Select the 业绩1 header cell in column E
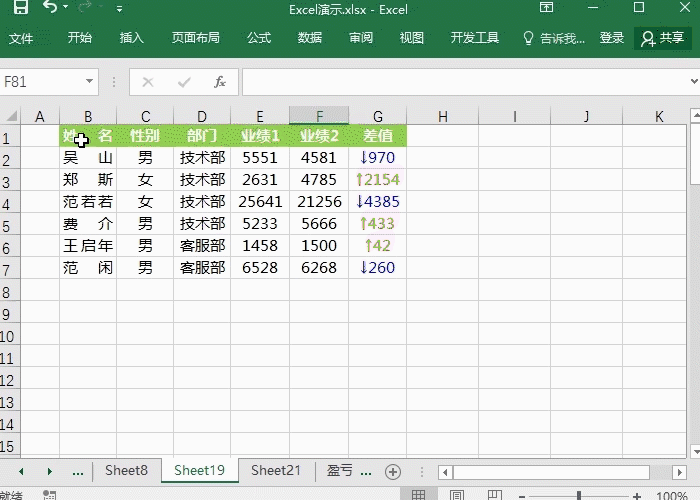 pyautogui.click(x=260, y=136)
